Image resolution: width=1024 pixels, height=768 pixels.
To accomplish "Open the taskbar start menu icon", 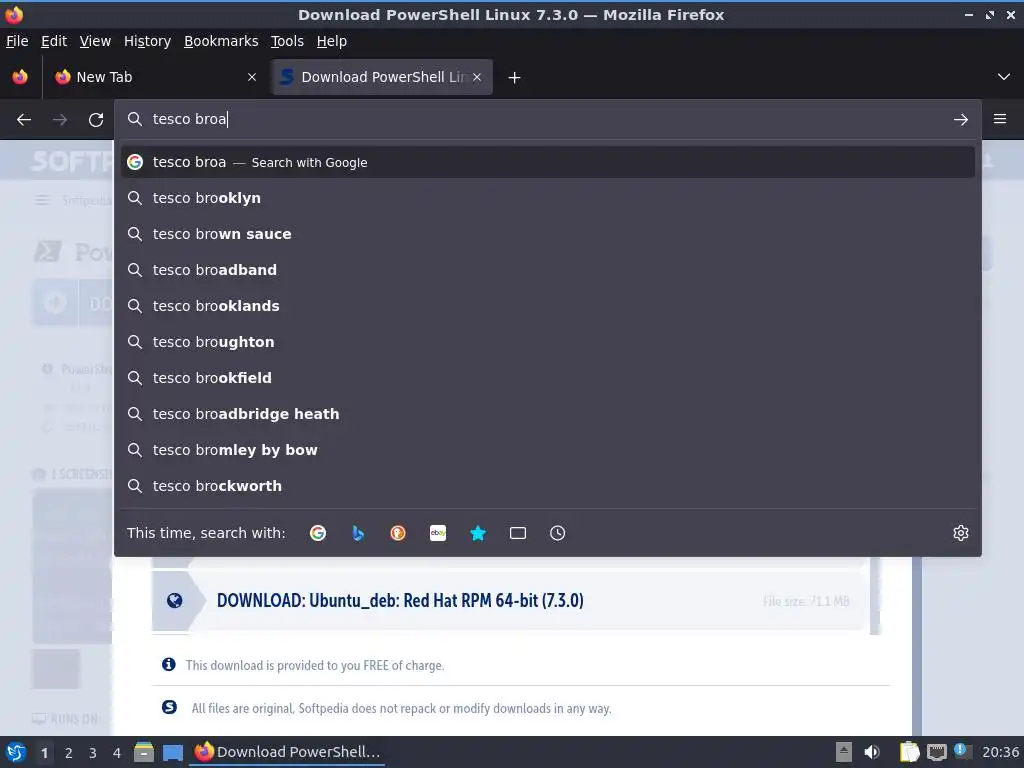I will tap(16, 752).
